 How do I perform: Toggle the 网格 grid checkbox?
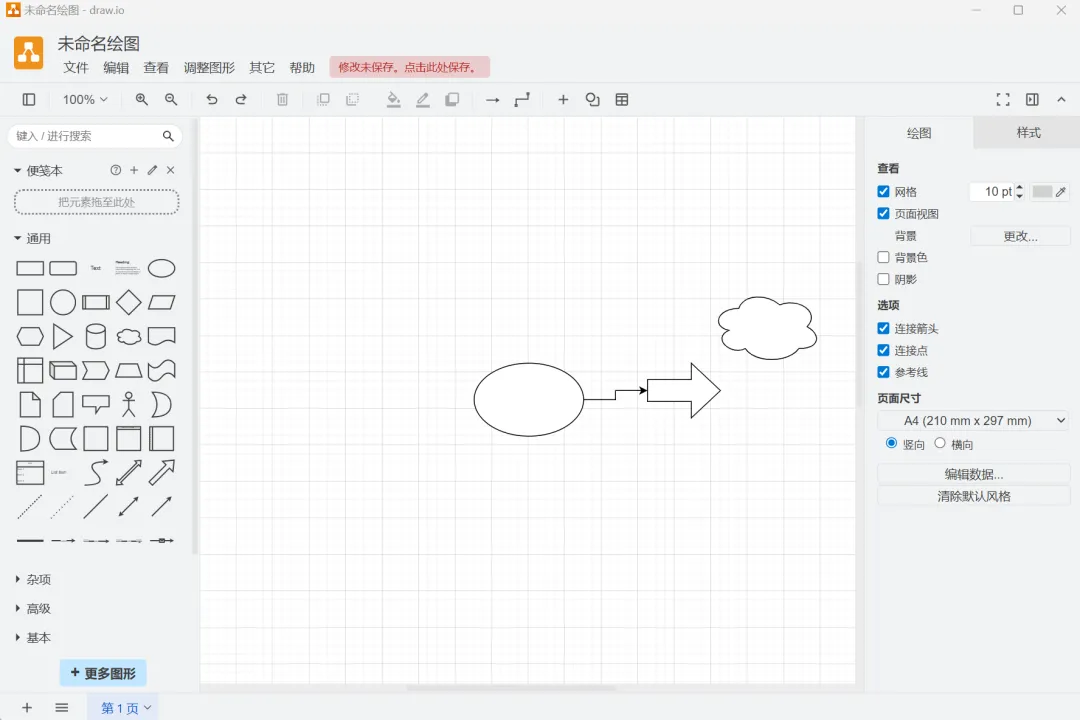(x=884, y=192)
